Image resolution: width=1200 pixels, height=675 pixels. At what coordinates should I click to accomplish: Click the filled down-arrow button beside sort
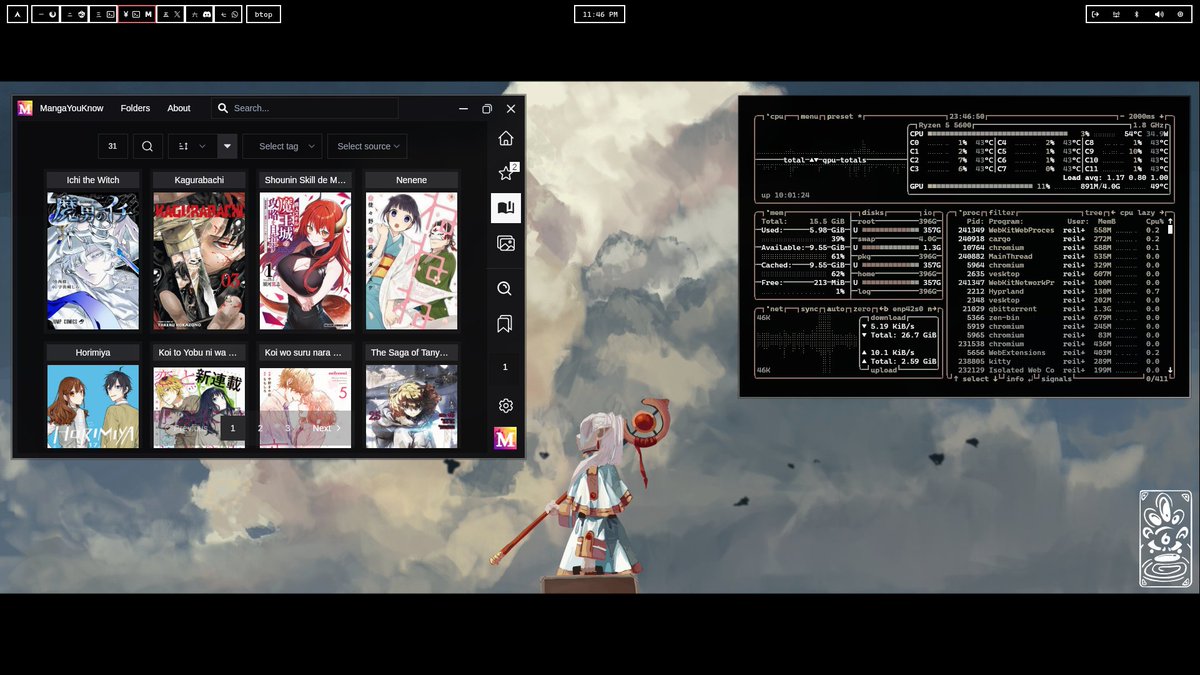point(227,146)
